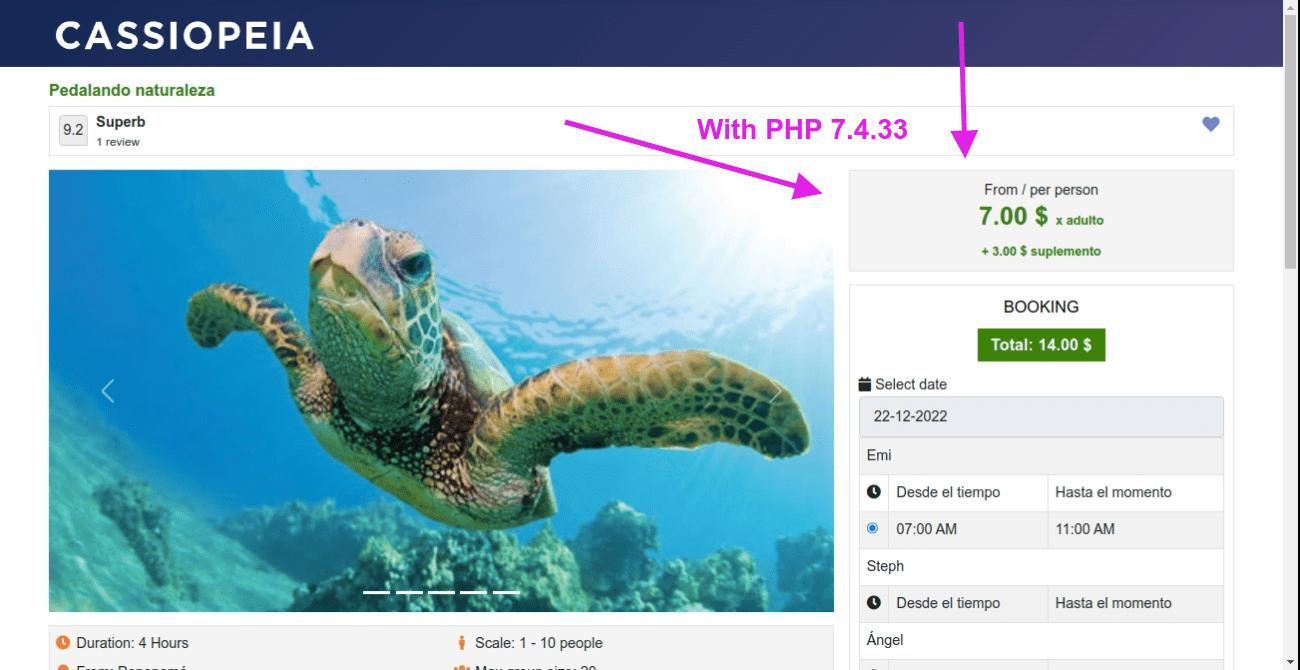This screenshot has height=670, width=1300.
Task: Click the page vertical scrollbar down arrow
Action: [1291, 662]
